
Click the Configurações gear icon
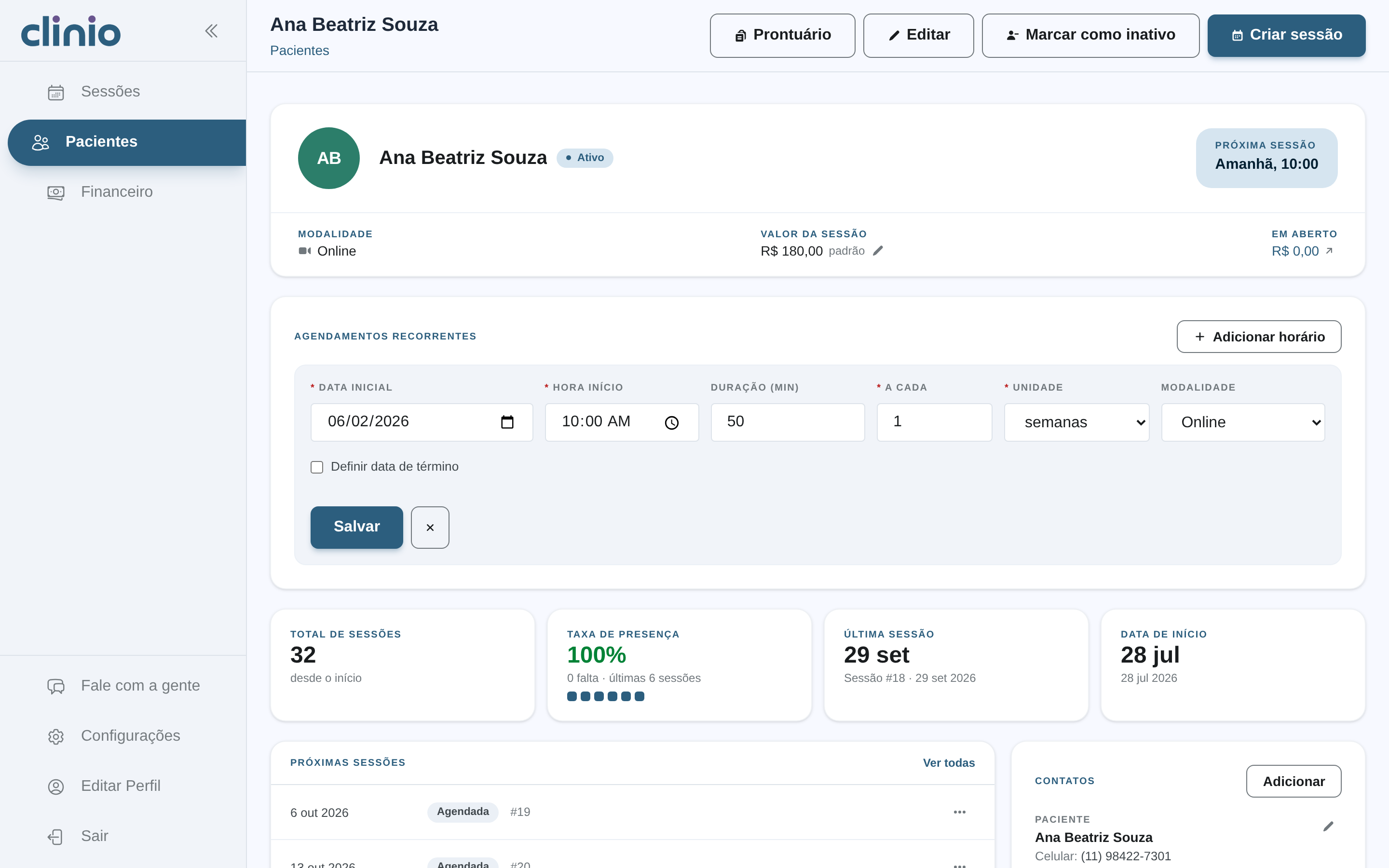tap(55, 736)
